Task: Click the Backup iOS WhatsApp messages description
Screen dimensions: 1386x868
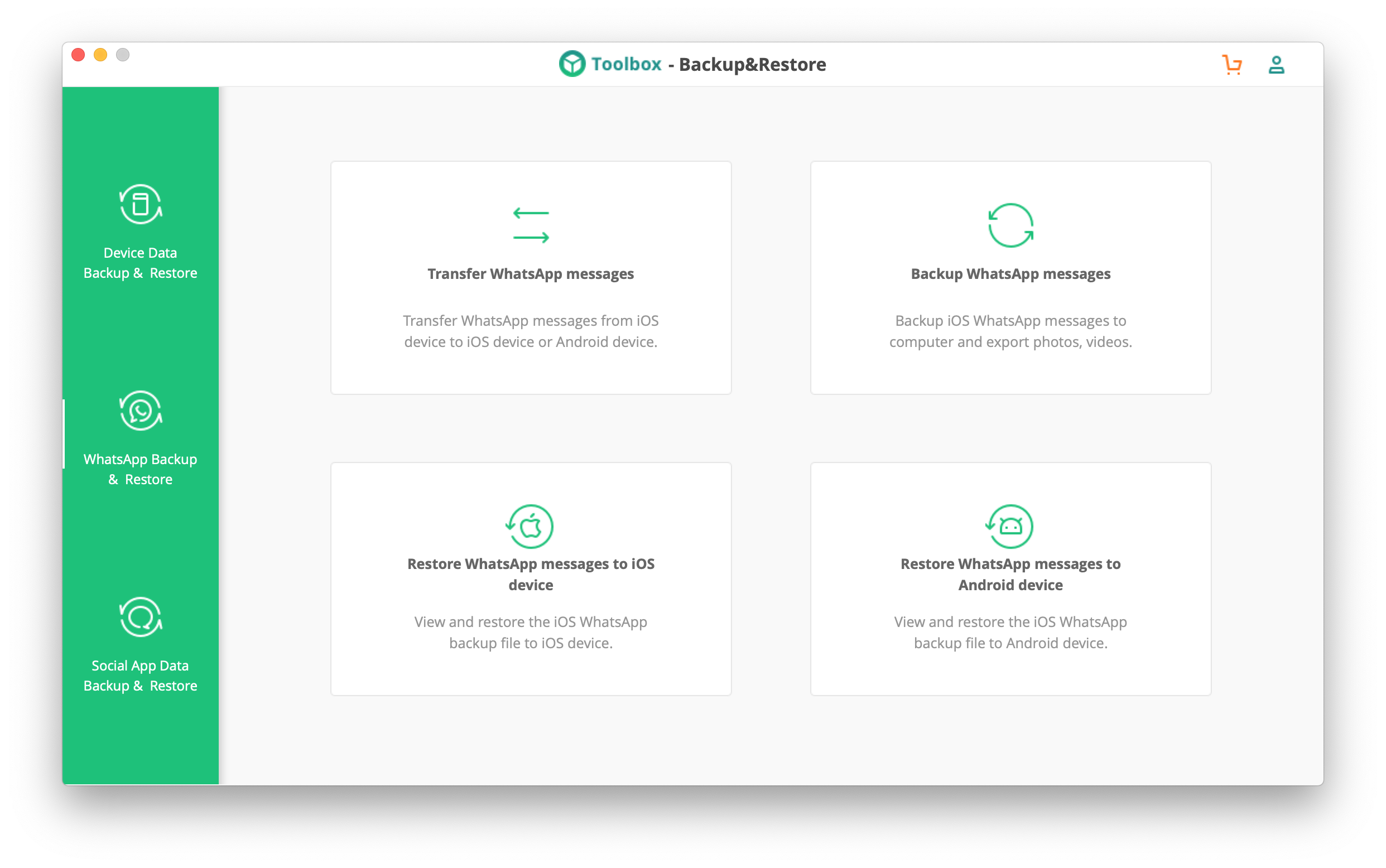Action: click(x=1010, y=331)
